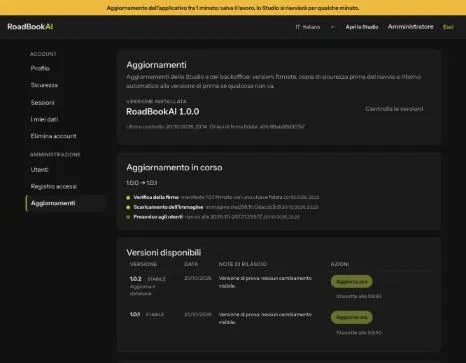Log out with Esci
466x363 pixels.
pyautogui.click(x=448, y=27)
